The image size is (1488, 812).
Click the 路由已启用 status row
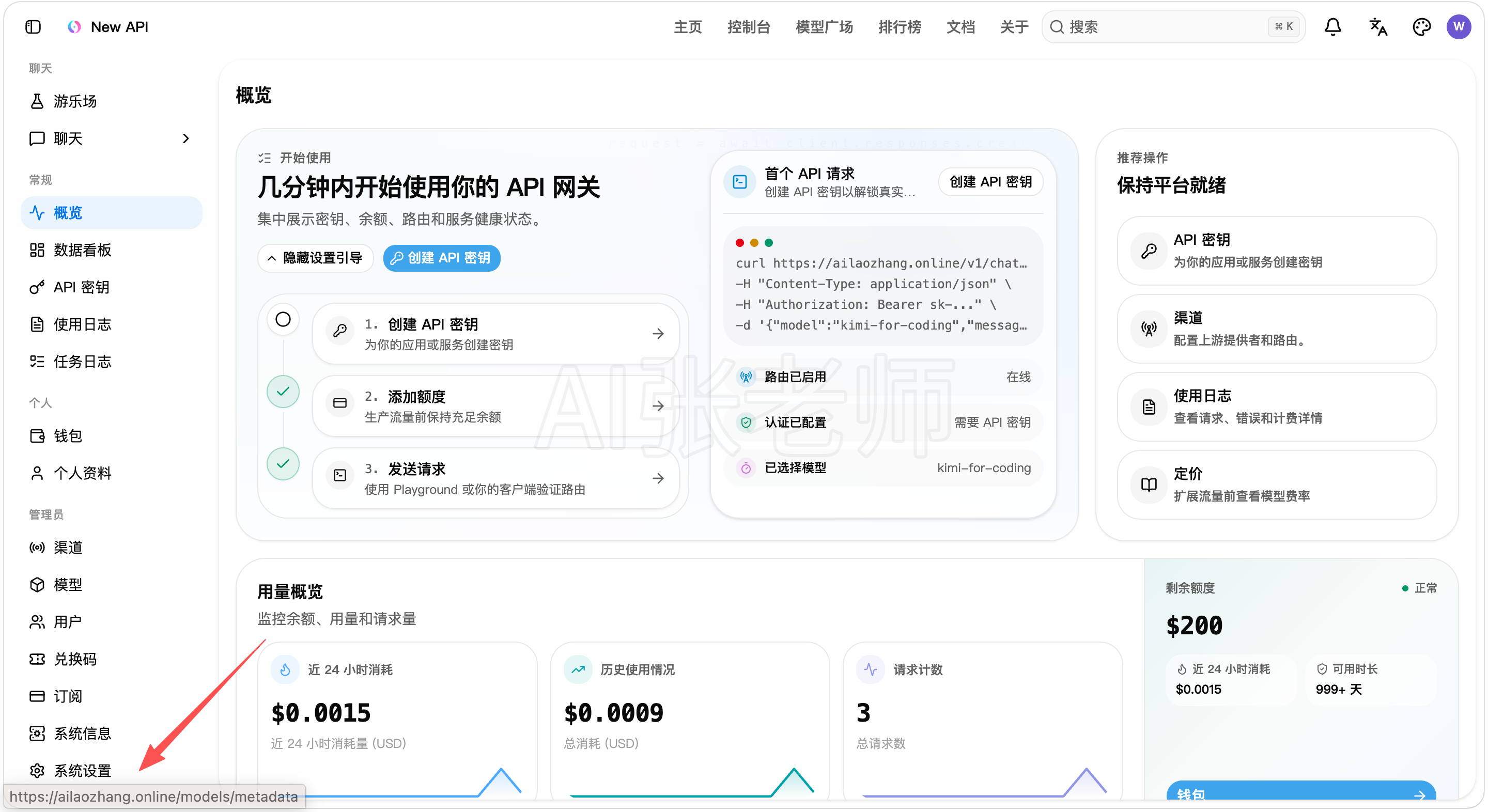tap(882, 377)
